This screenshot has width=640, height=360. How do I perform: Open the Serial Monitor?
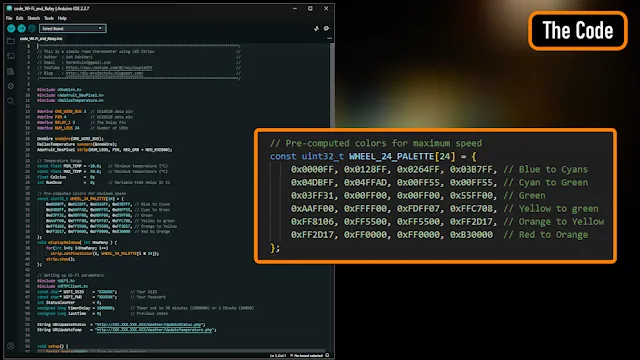click(x=327, y=28)
